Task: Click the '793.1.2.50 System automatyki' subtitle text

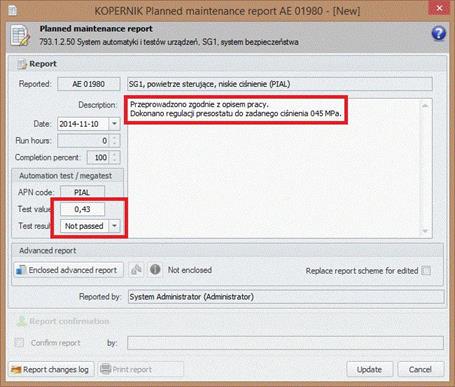Action: [x=169, y=42]
